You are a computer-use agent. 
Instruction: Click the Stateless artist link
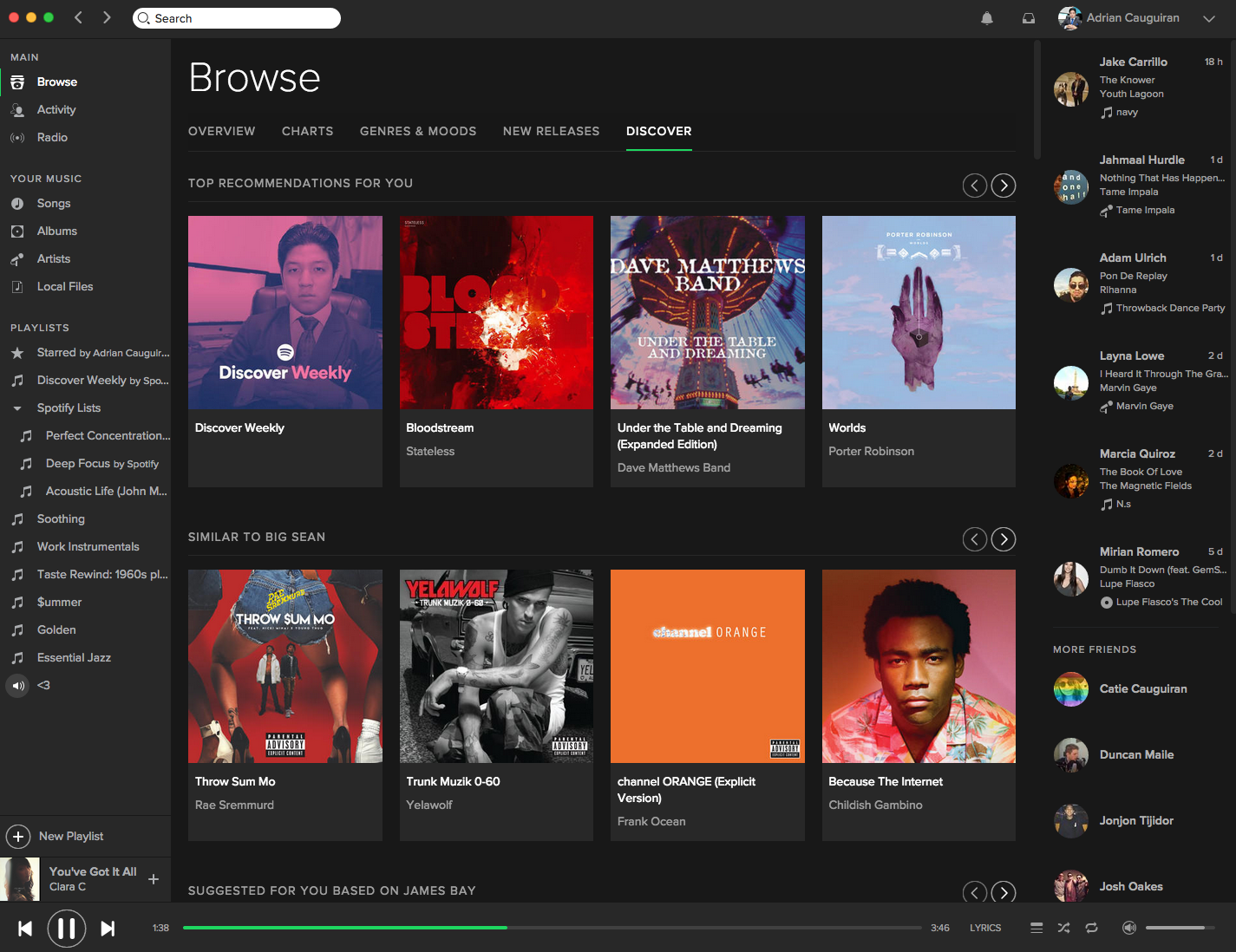pos(430,451)
